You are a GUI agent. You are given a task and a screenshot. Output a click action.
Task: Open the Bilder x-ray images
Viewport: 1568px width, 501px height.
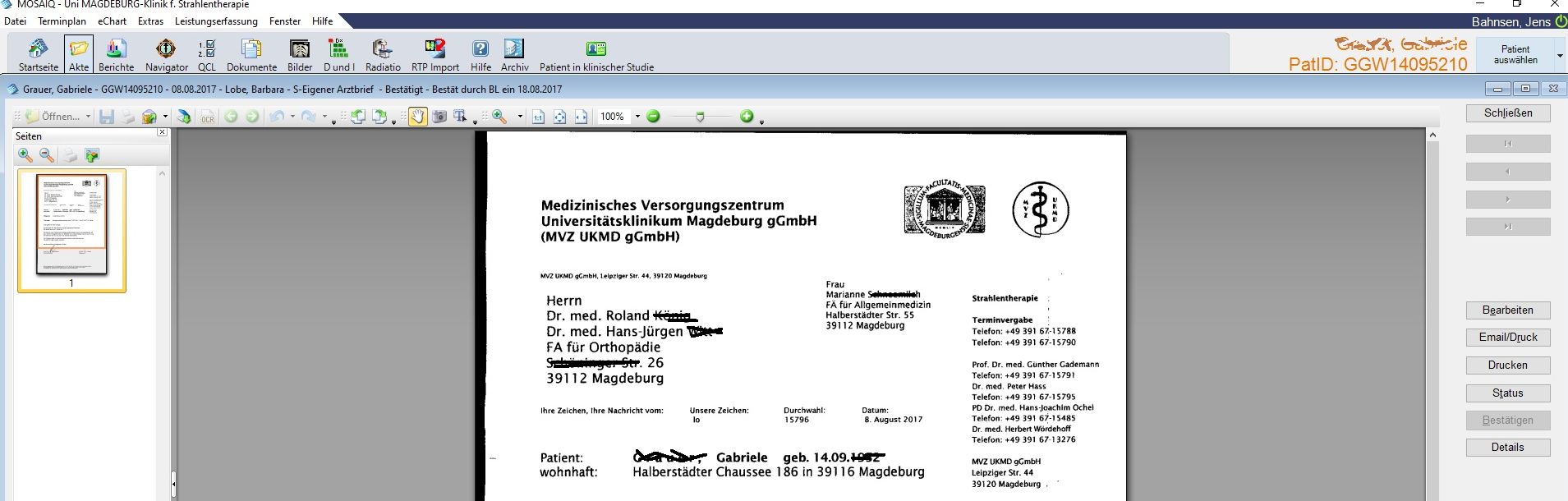pos(300,54)
